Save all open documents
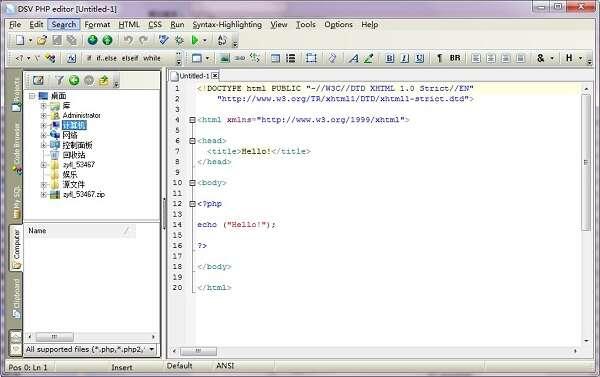The width and height of the screenshot is (600, 377). click(72, 40)
